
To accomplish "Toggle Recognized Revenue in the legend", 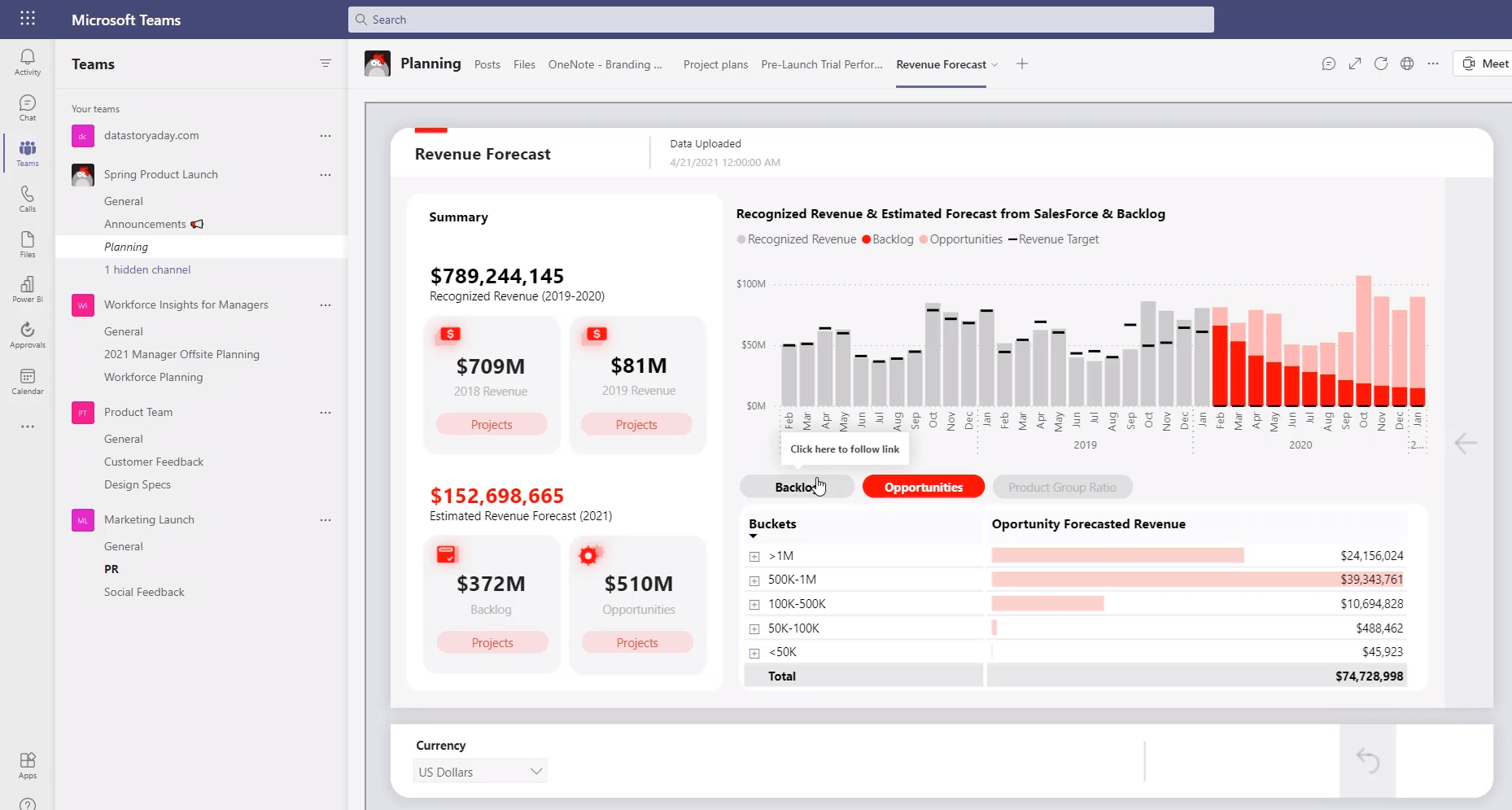I will point(797,239).
